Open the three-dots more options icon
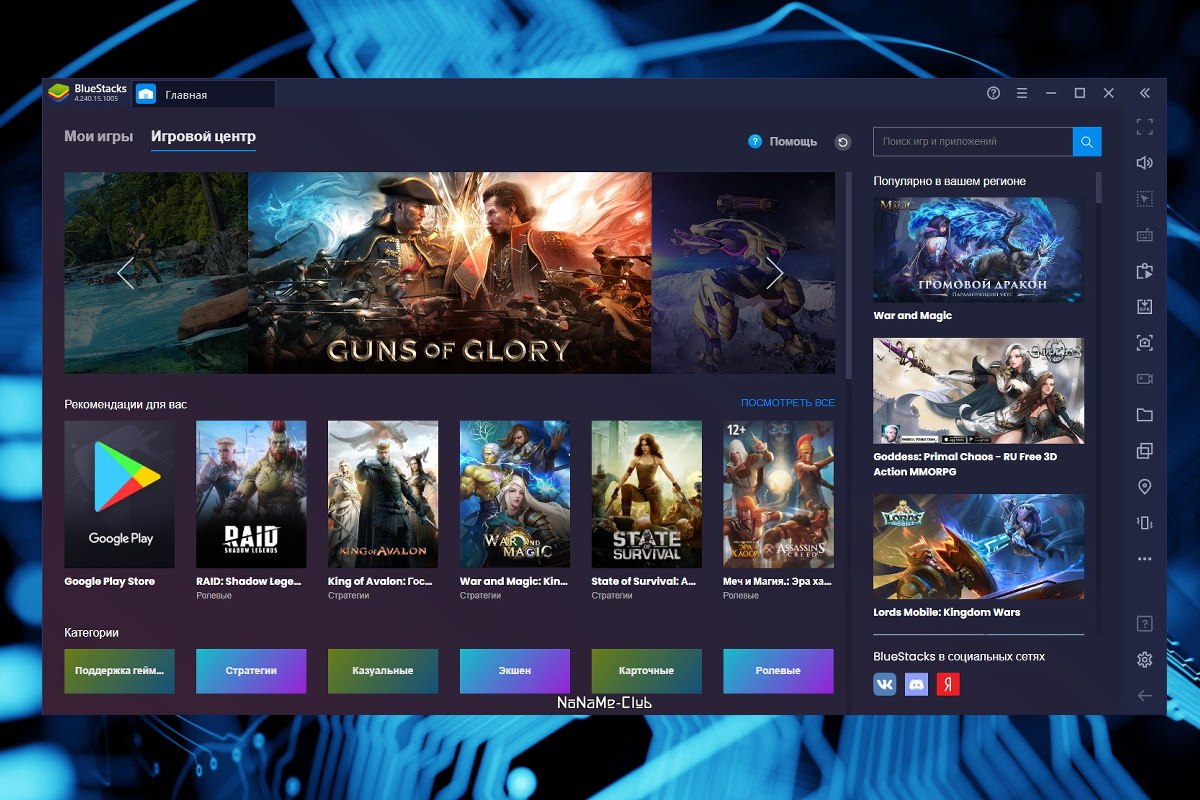The width and height of the screenshot is (1200, 800). [1145, 559]
